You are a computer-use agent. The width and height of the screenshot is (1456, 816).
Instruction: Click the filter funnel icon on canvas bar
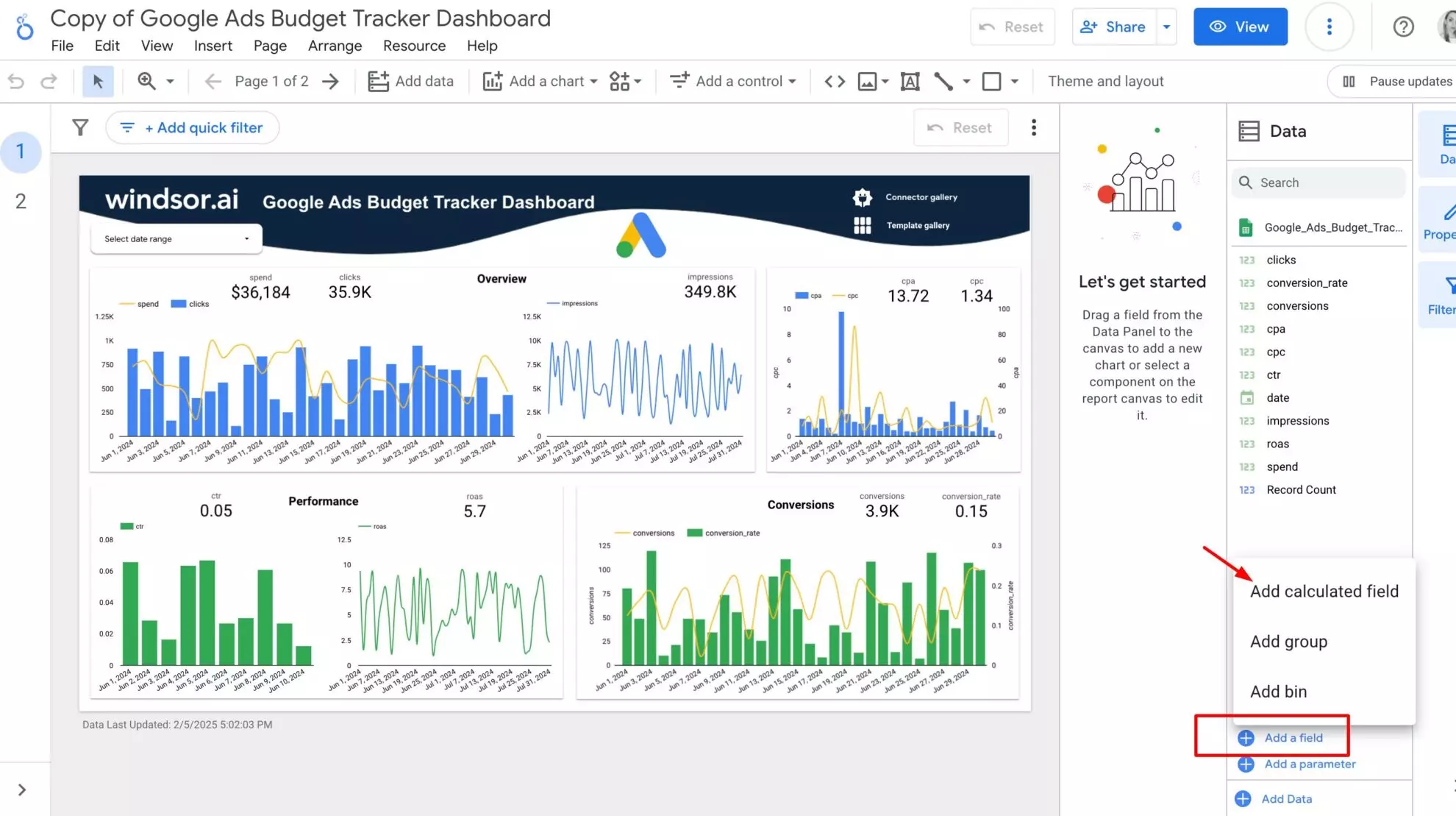(x=80, y=128)
